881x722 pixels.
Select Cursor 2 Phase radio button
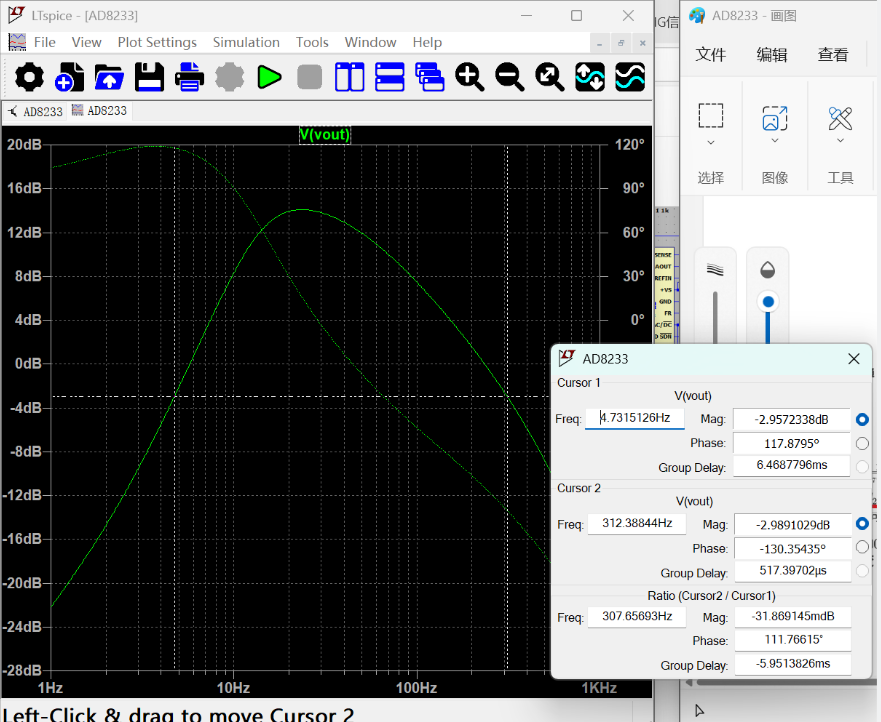point(862,547)
